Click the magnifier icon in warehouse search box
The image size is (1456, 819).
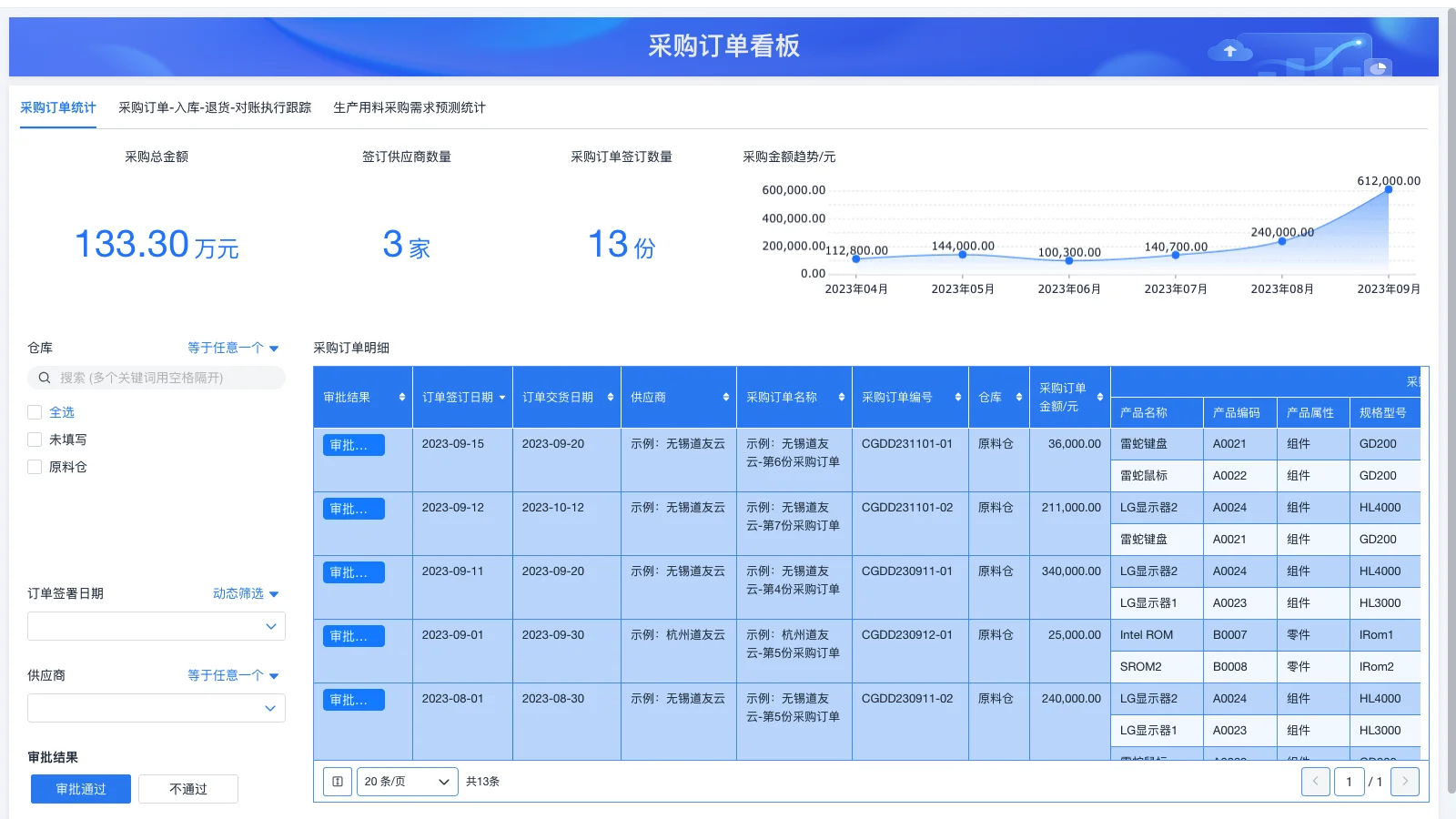[44, 378]
